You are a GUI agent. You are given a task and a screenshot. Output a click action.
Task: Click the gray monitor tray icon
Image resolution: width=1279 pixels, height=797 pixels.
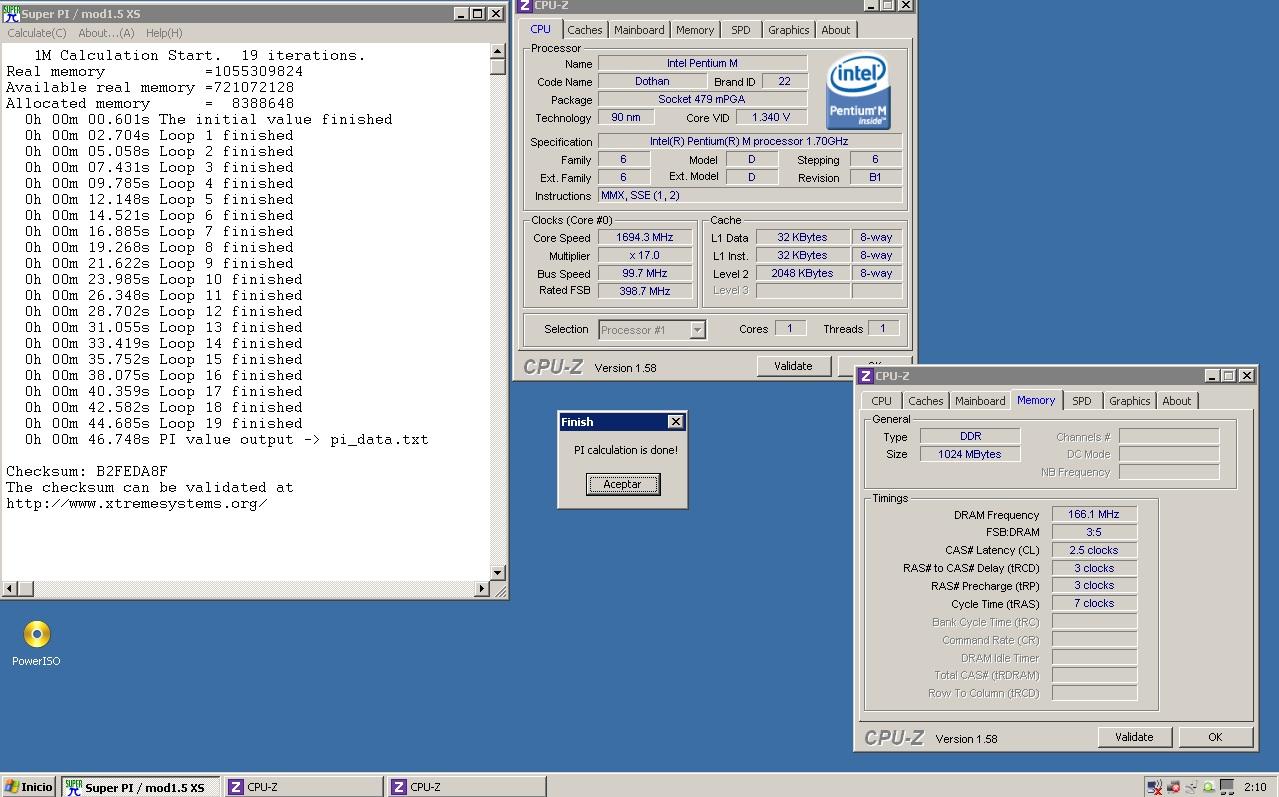(x=1226, y=787)
